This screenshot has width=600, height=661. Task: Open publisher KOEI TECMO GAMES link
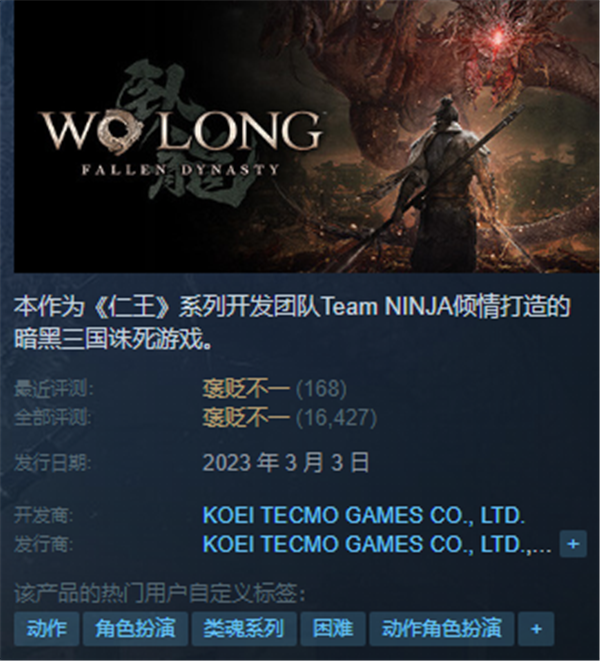click(377, 544)
